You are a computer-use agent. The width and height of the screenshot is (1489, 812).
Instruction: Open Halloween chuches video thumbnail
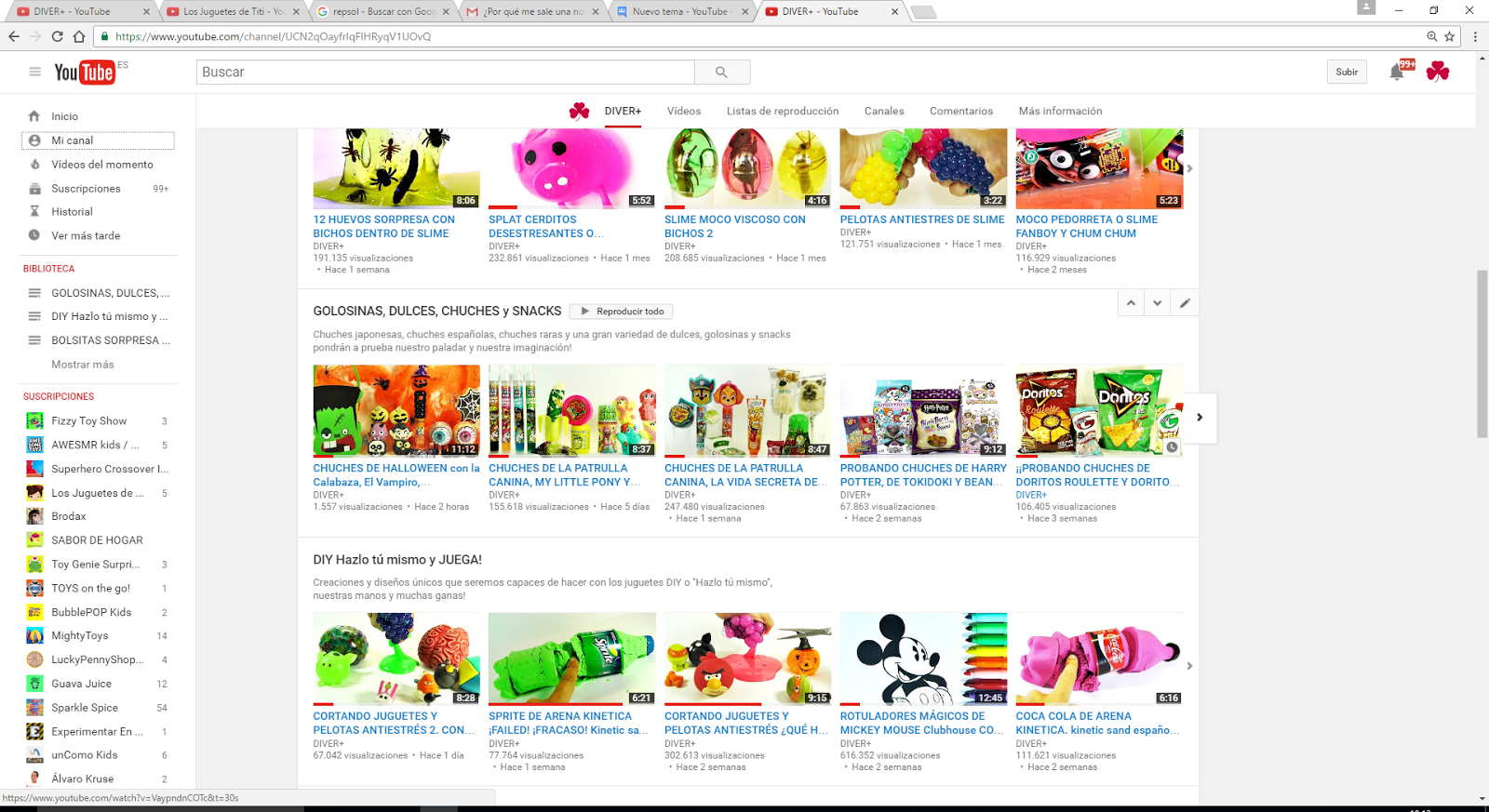[396, 410]
